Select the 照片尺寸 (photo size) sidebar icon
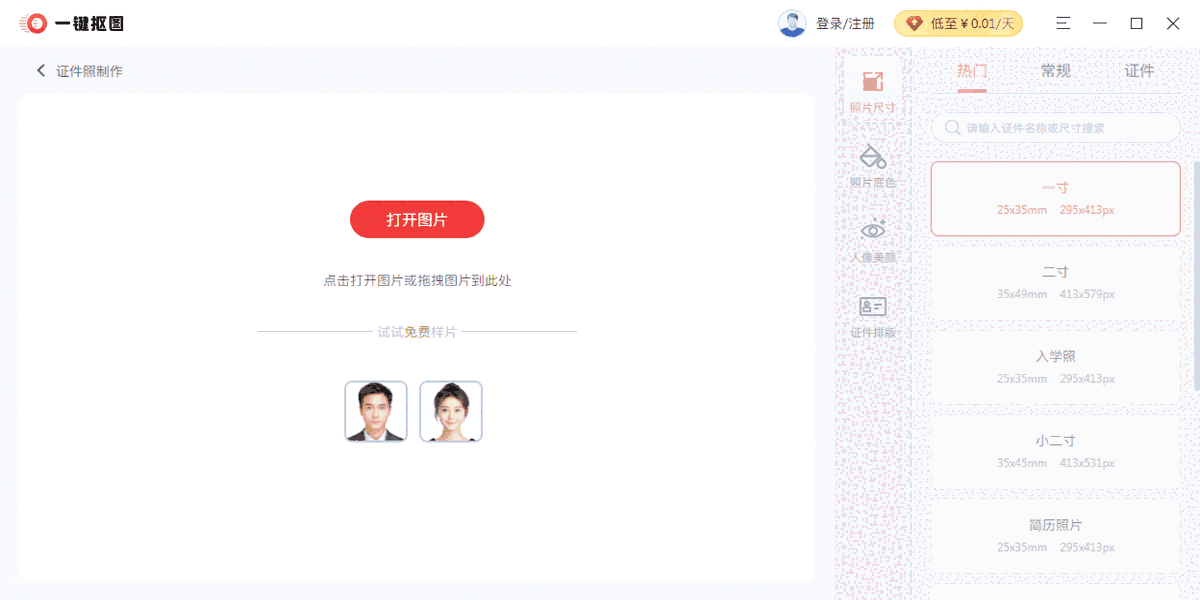1200x600 pixels. 872,85
